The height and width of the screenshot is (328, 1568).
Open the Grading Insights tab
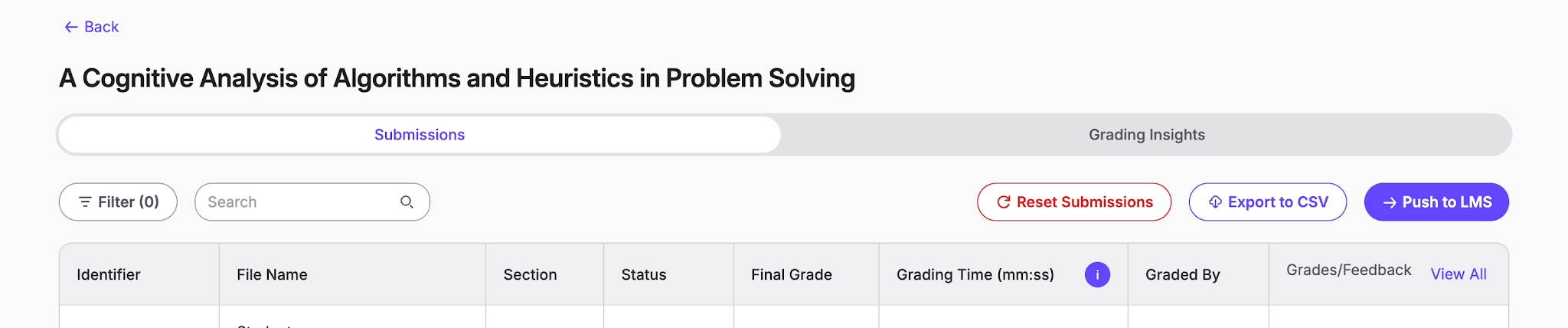[x=1146, y=135]
